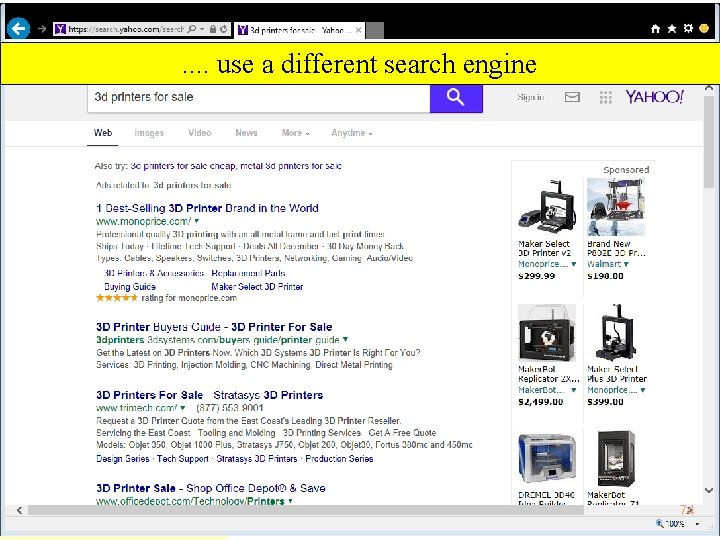Open MakerBot Replicator 2X product image

pyautogui.click(x=546, y=333)
